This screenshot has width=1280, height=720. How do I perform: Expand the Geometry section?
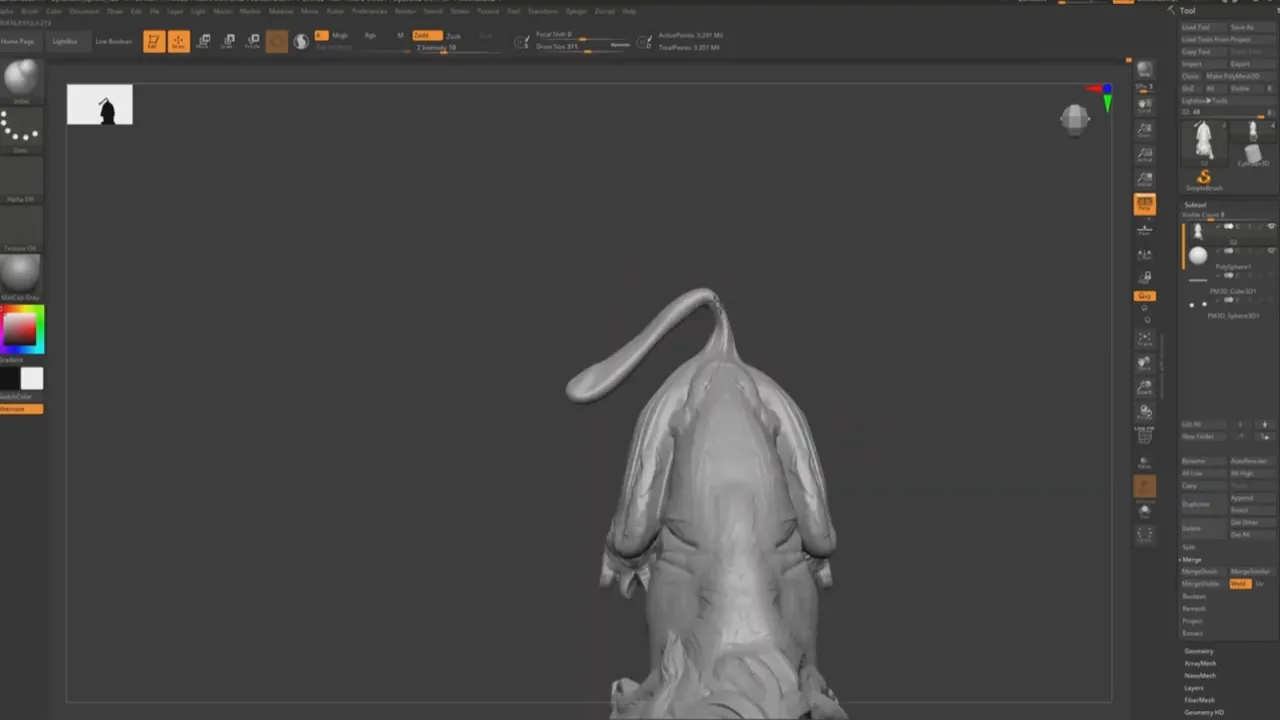[x=1198, y=651]
